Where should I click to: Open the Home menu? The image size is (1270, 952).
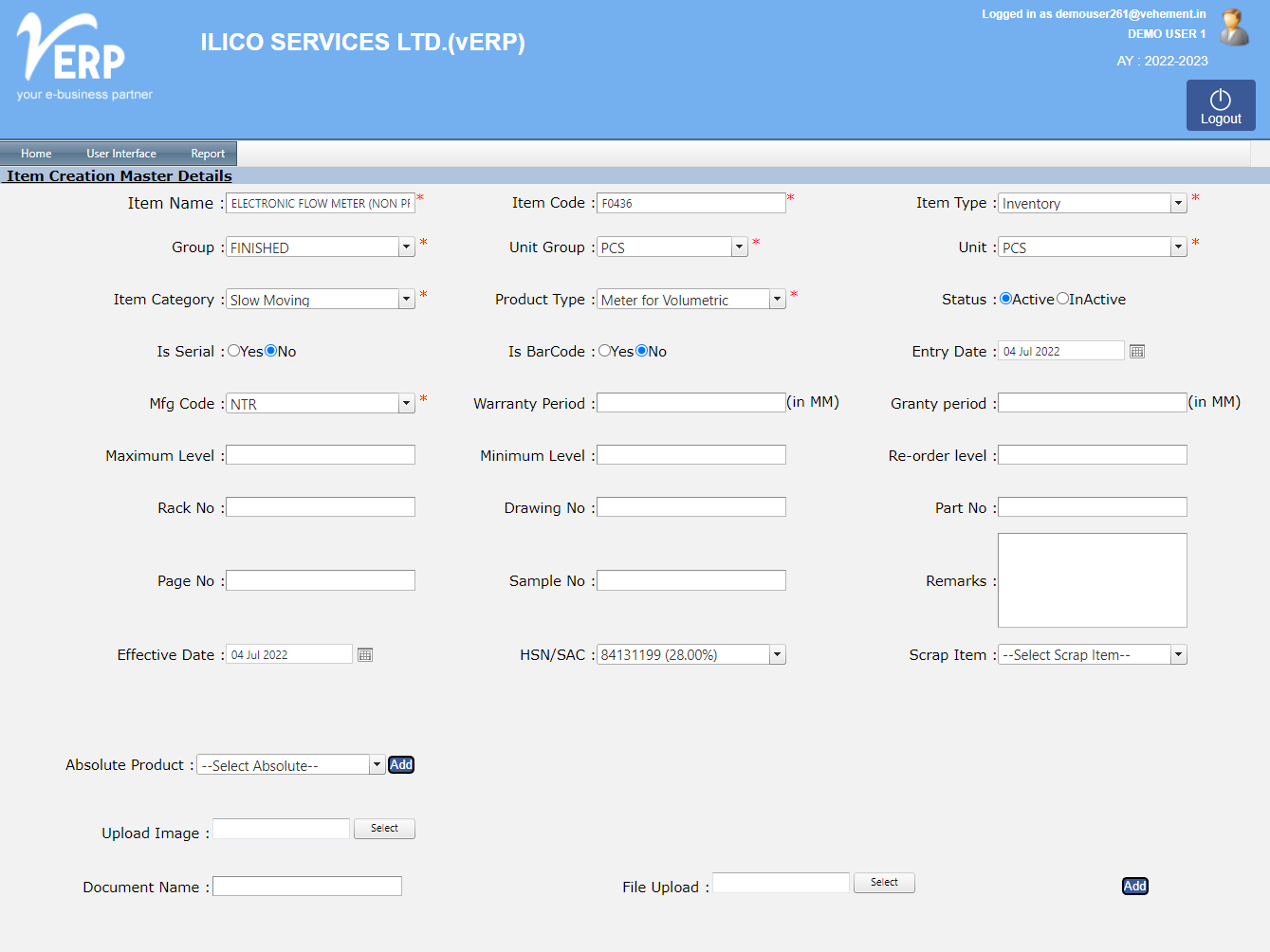click(x=36, y=154)
